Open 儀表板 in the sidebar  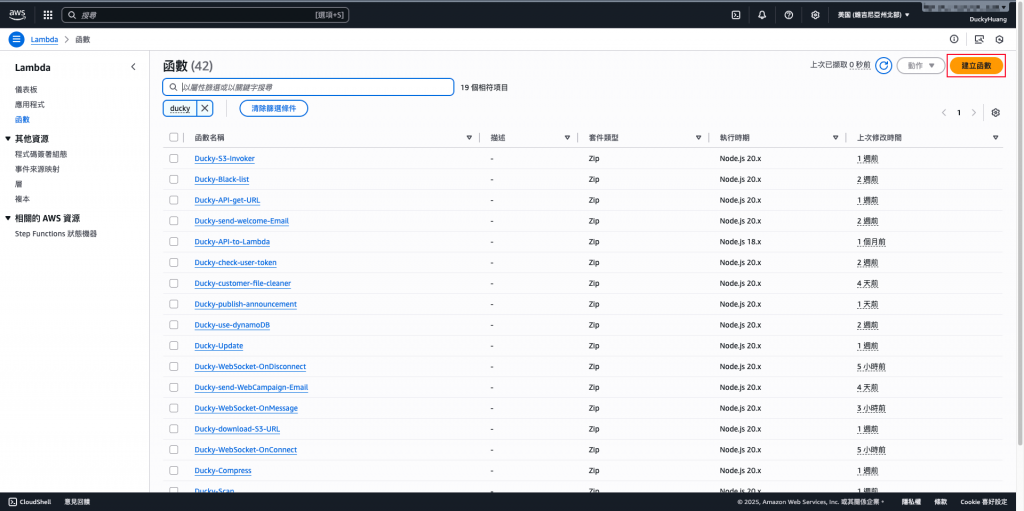pyautogui.click(x=25, y=89)
